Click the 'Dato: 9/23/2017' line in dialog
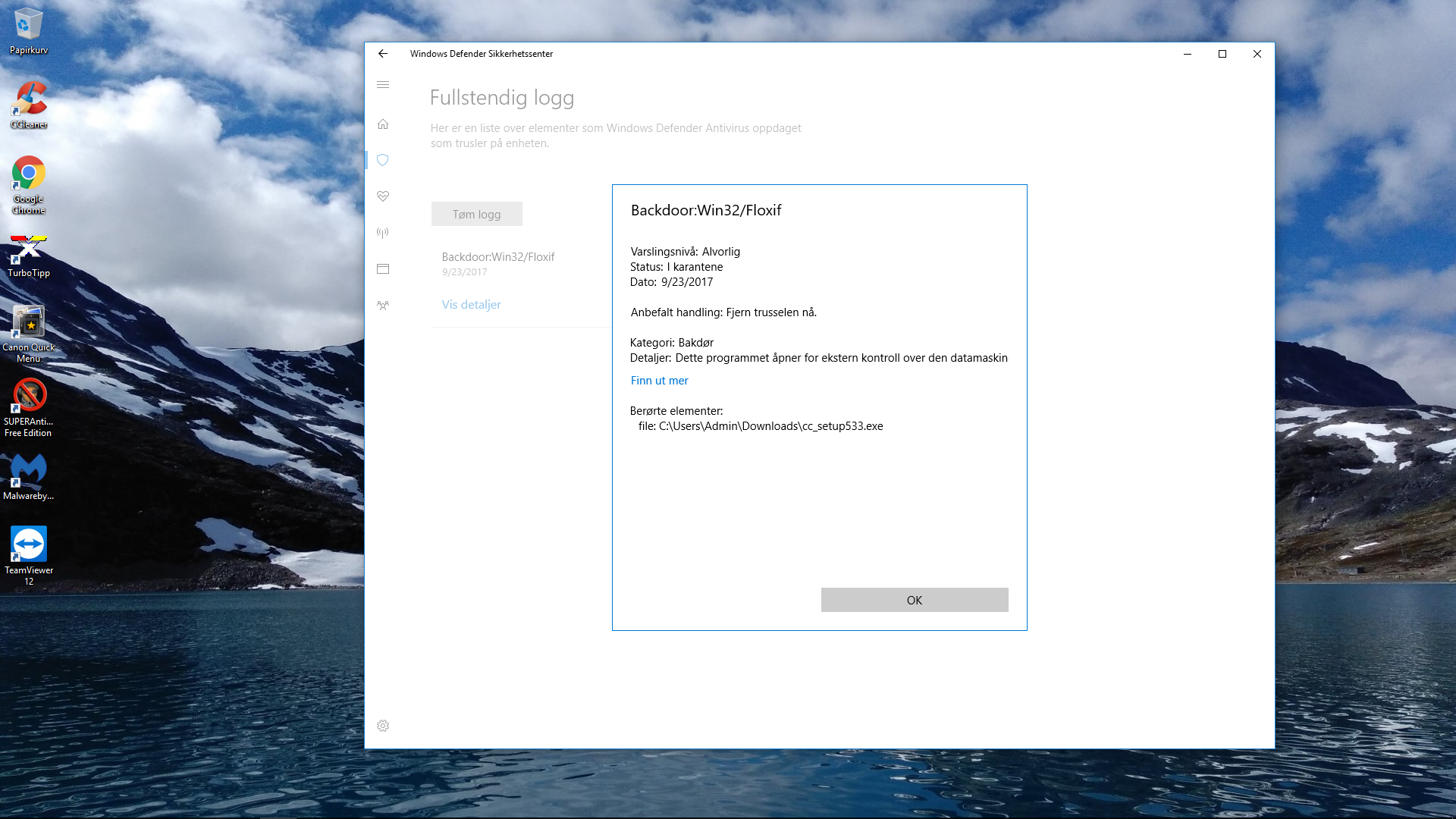1456x819 pixels. click(672, 282)
